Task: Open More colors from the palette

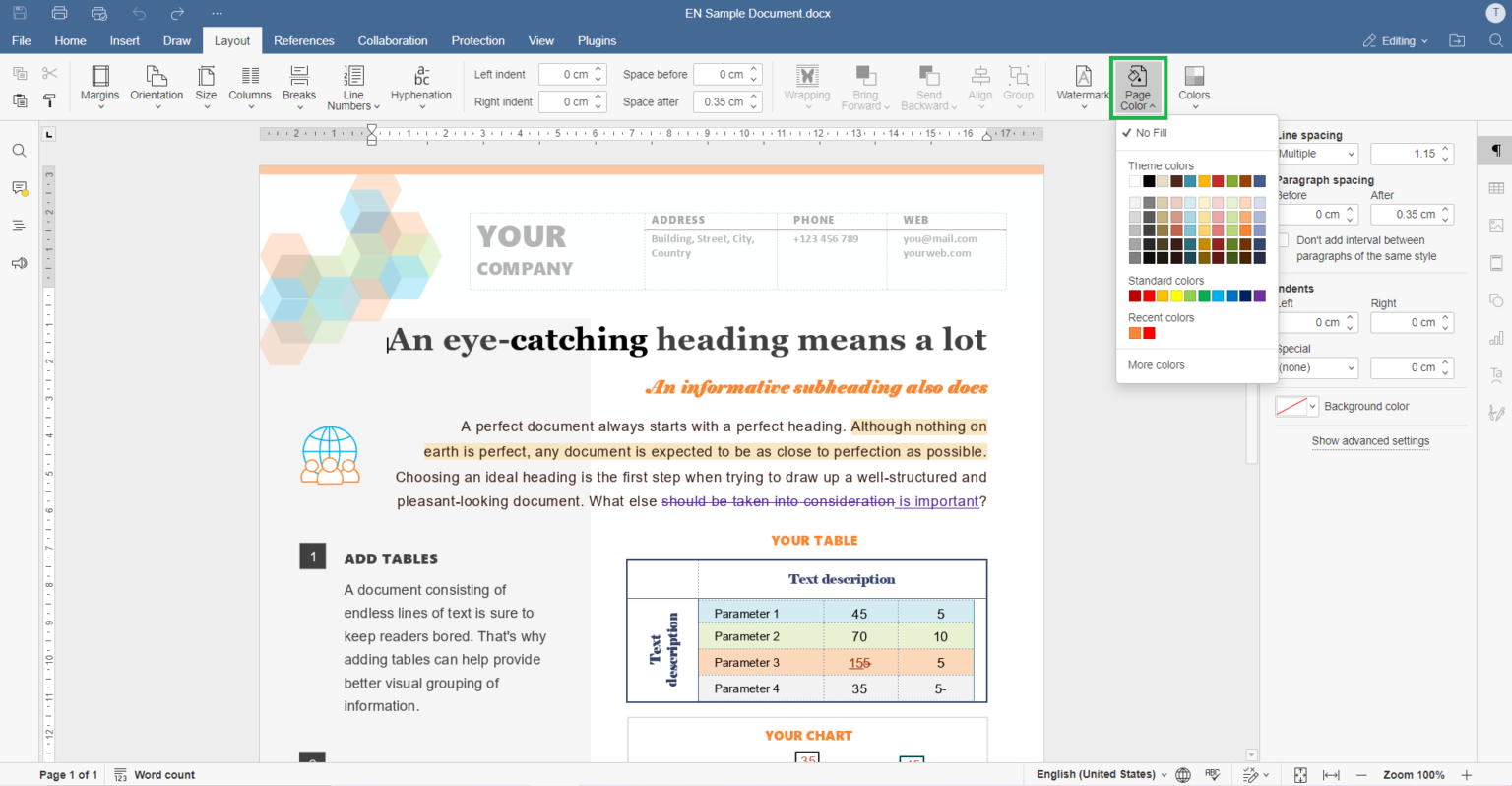Action: (1156, 364)
